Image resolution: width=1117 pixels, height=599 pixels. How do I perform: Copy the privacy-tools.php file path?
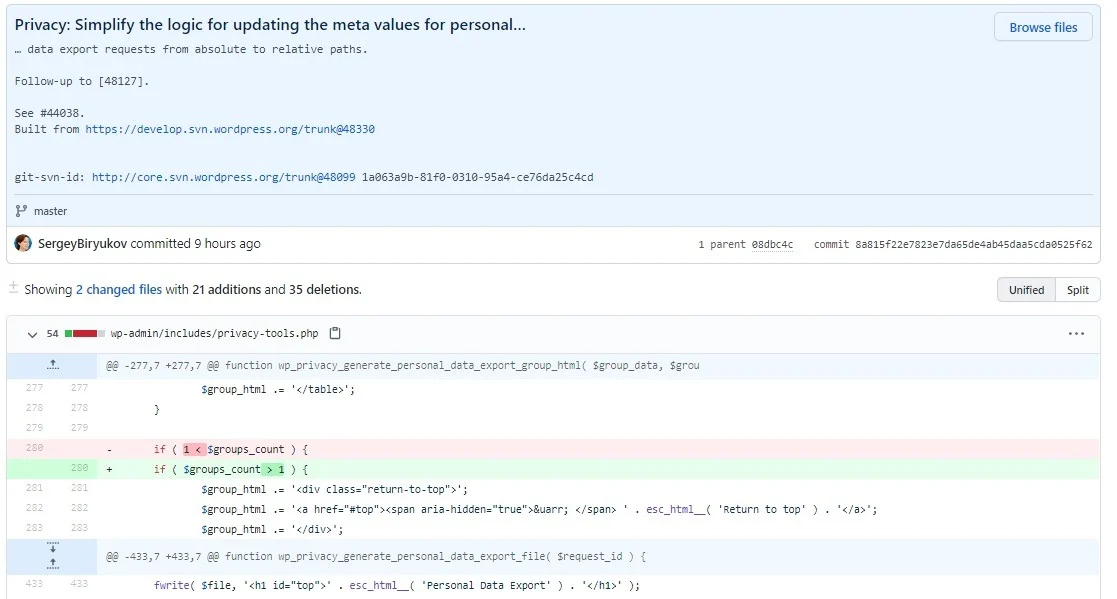coord(335,333)
